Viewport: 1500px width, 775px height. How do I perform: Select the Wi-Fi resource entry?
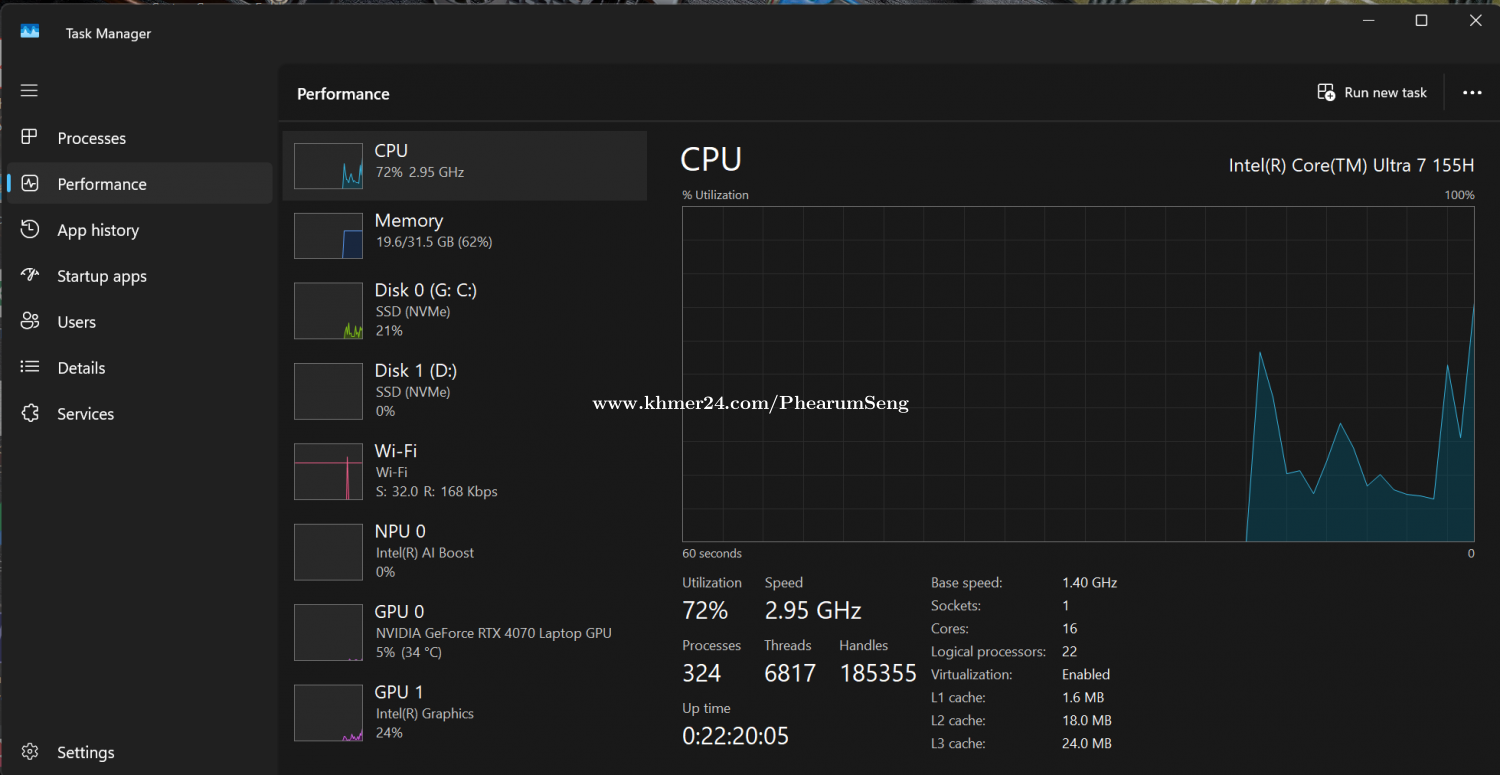(465, 471)
